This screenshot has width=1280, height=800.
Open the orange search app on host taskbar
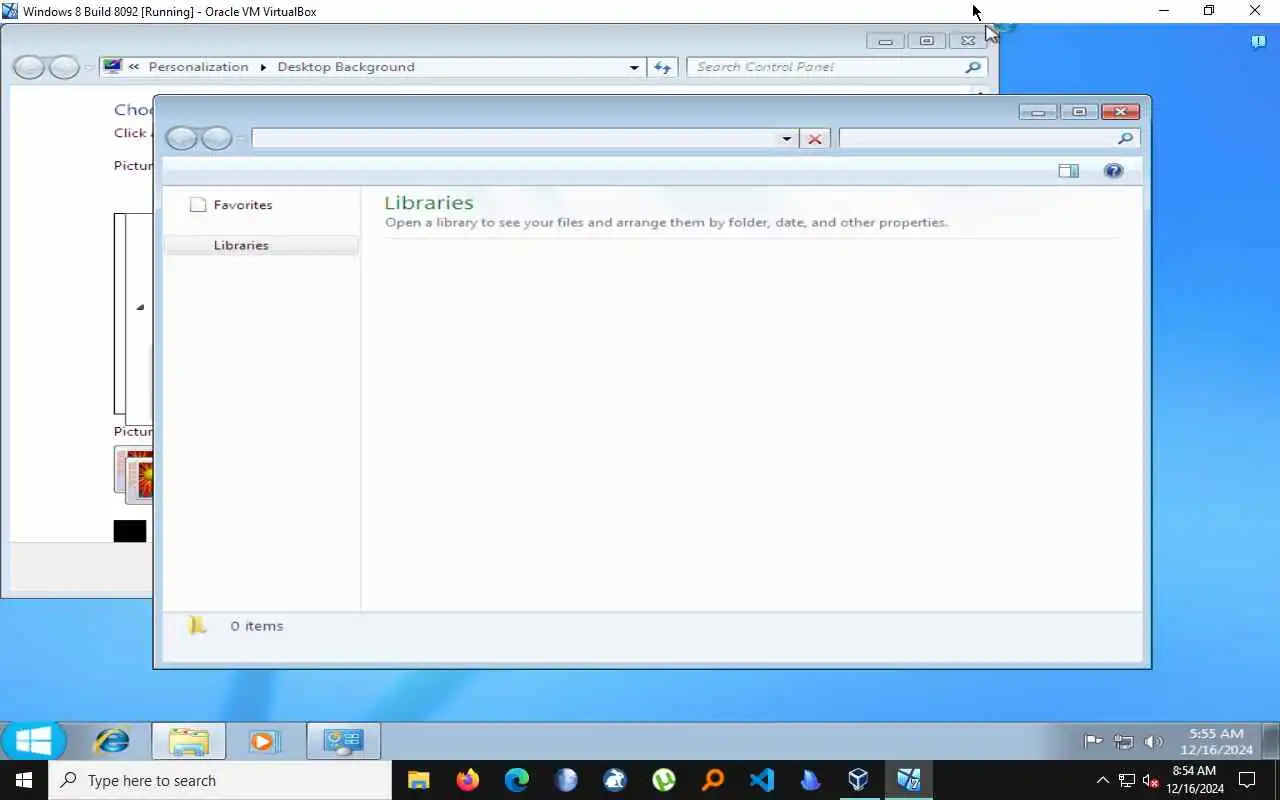712,780
